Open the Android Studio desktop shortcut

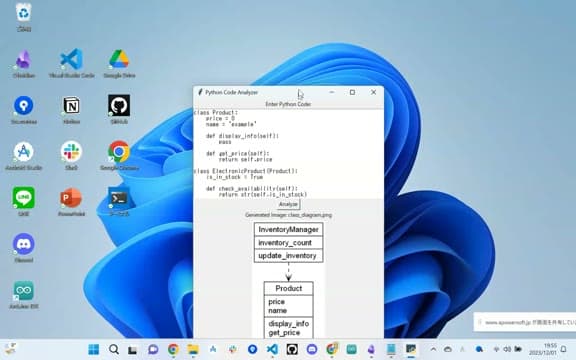tap(24, 156)
